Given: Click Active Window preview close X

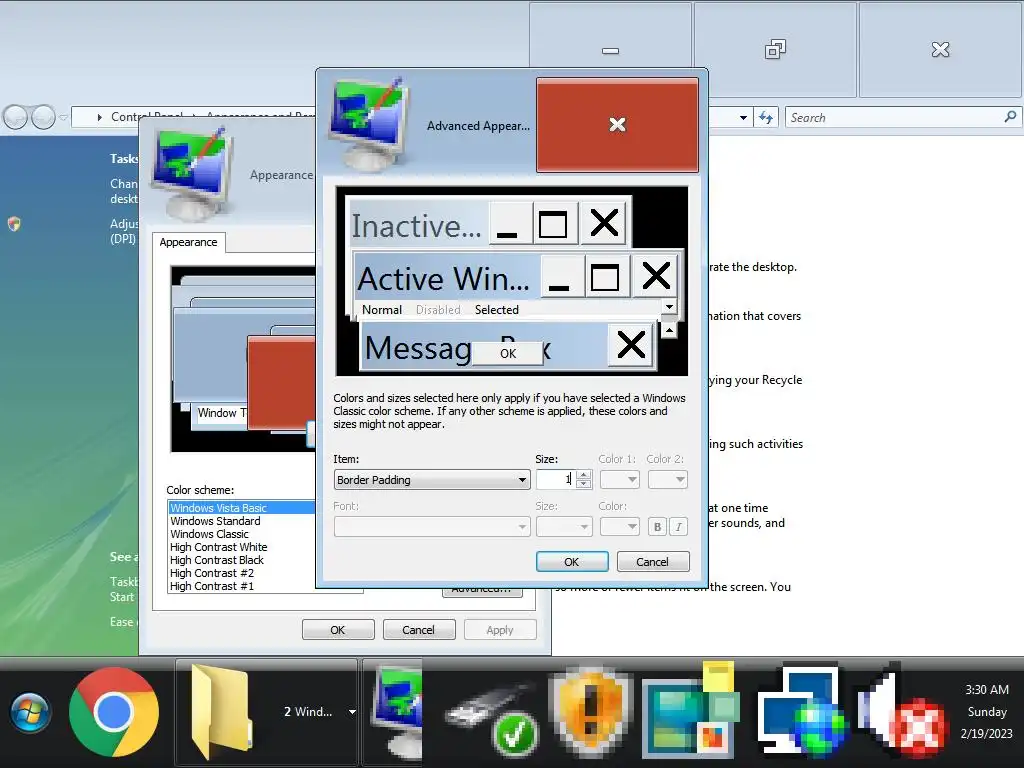Looking at the screenshot, I should [x=655, y=276].
